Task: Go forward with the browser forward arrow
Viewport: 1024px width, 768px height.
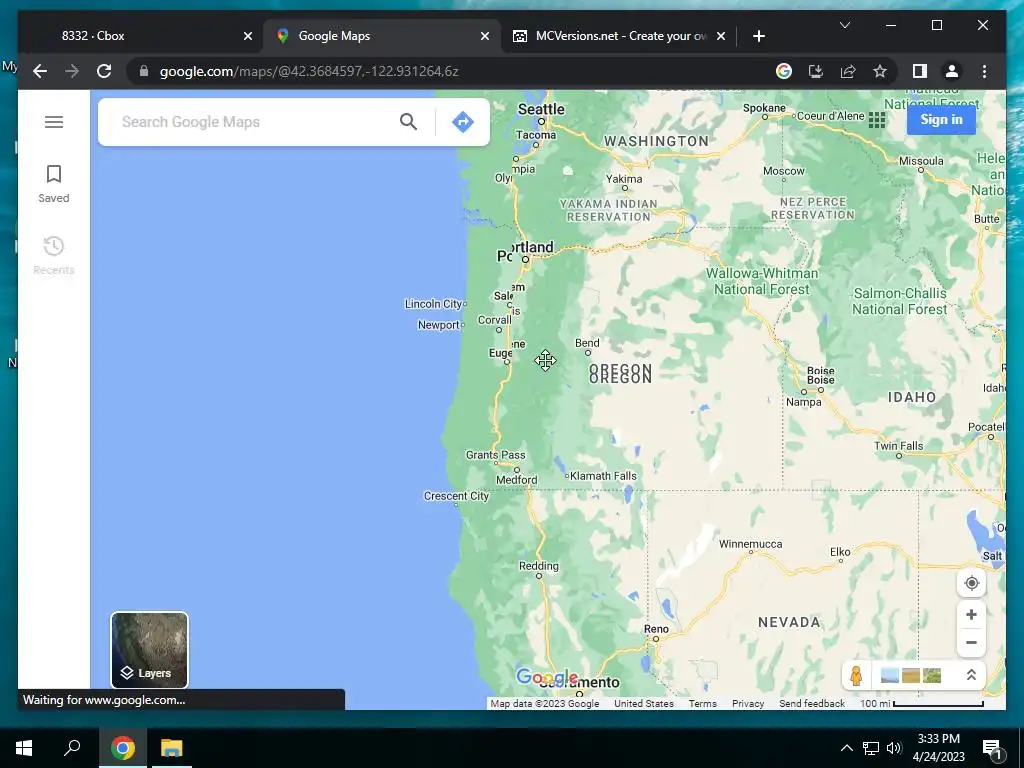Action: [72, 71]
